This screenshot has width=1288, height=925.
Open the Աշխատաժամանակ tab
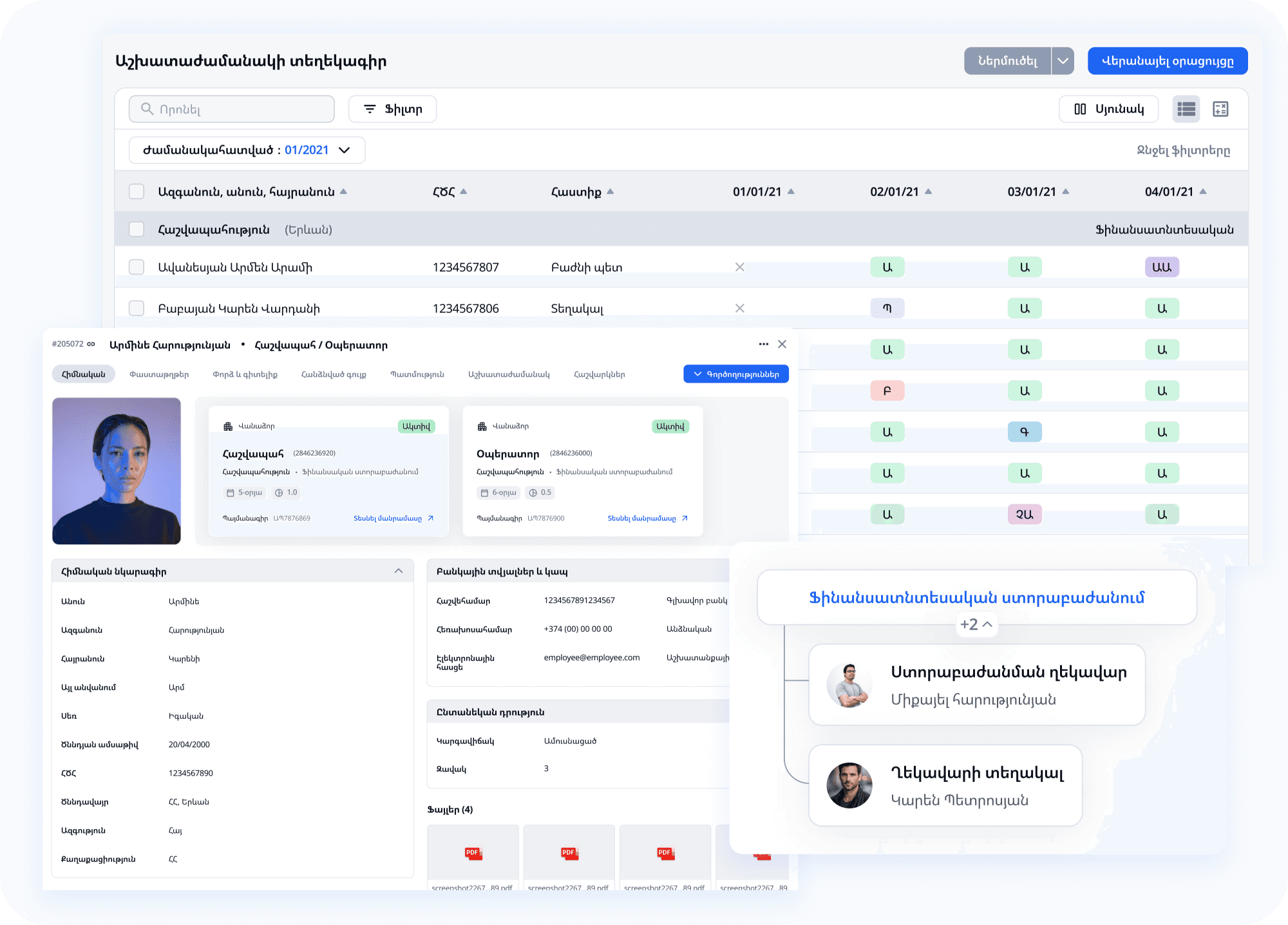coord(509,374)
